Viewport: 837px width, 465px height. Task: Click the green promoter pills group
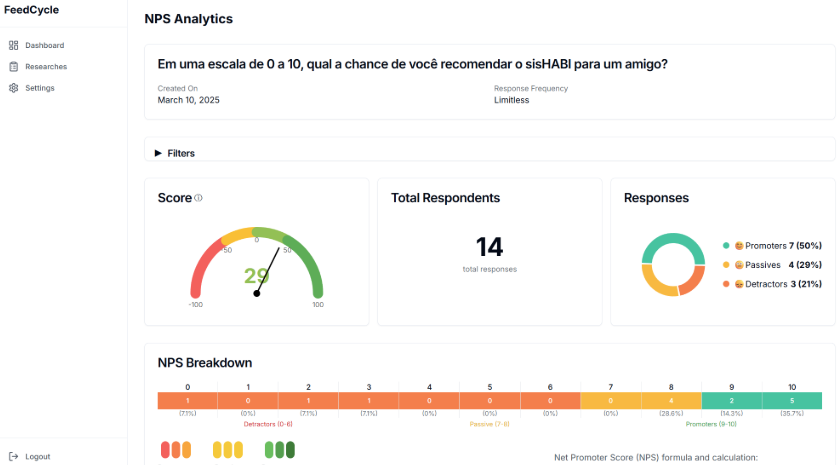click(280, 450)
